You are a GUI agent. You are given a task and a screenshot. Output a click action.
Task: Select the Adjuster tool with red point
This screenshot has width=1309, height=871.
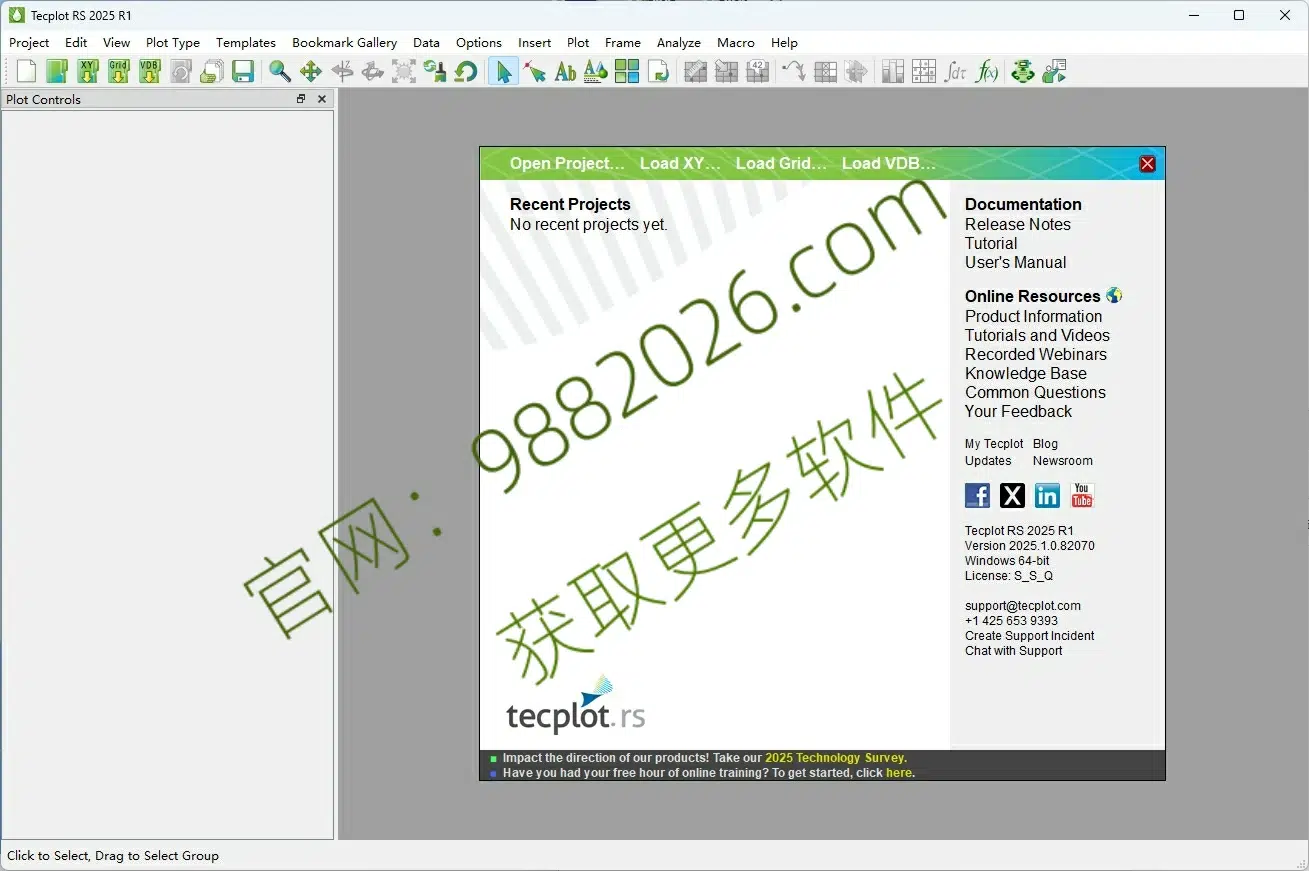(x=534, y=71)
